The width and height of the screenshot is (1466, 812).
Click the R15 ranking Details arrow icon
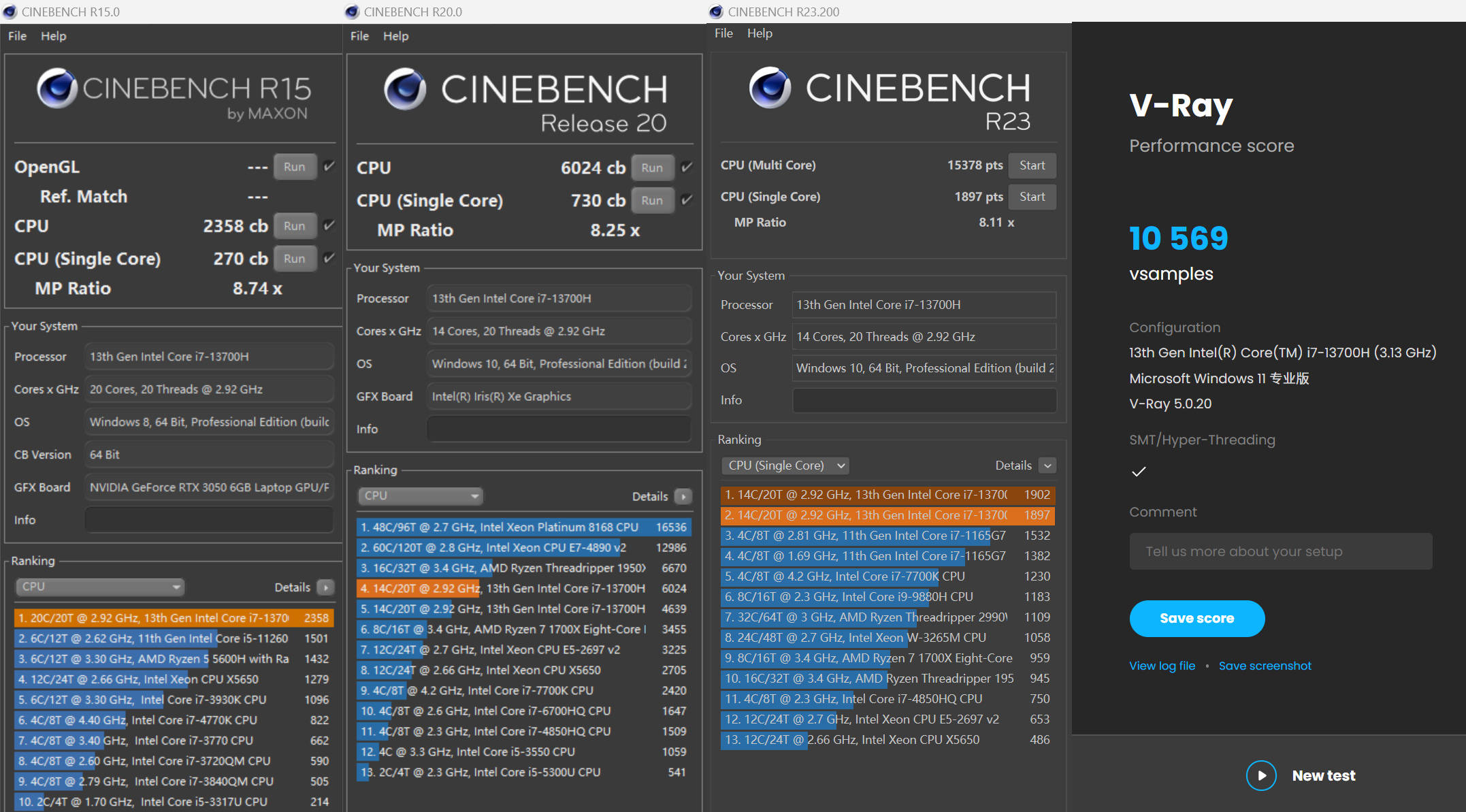tap(326, 587)
